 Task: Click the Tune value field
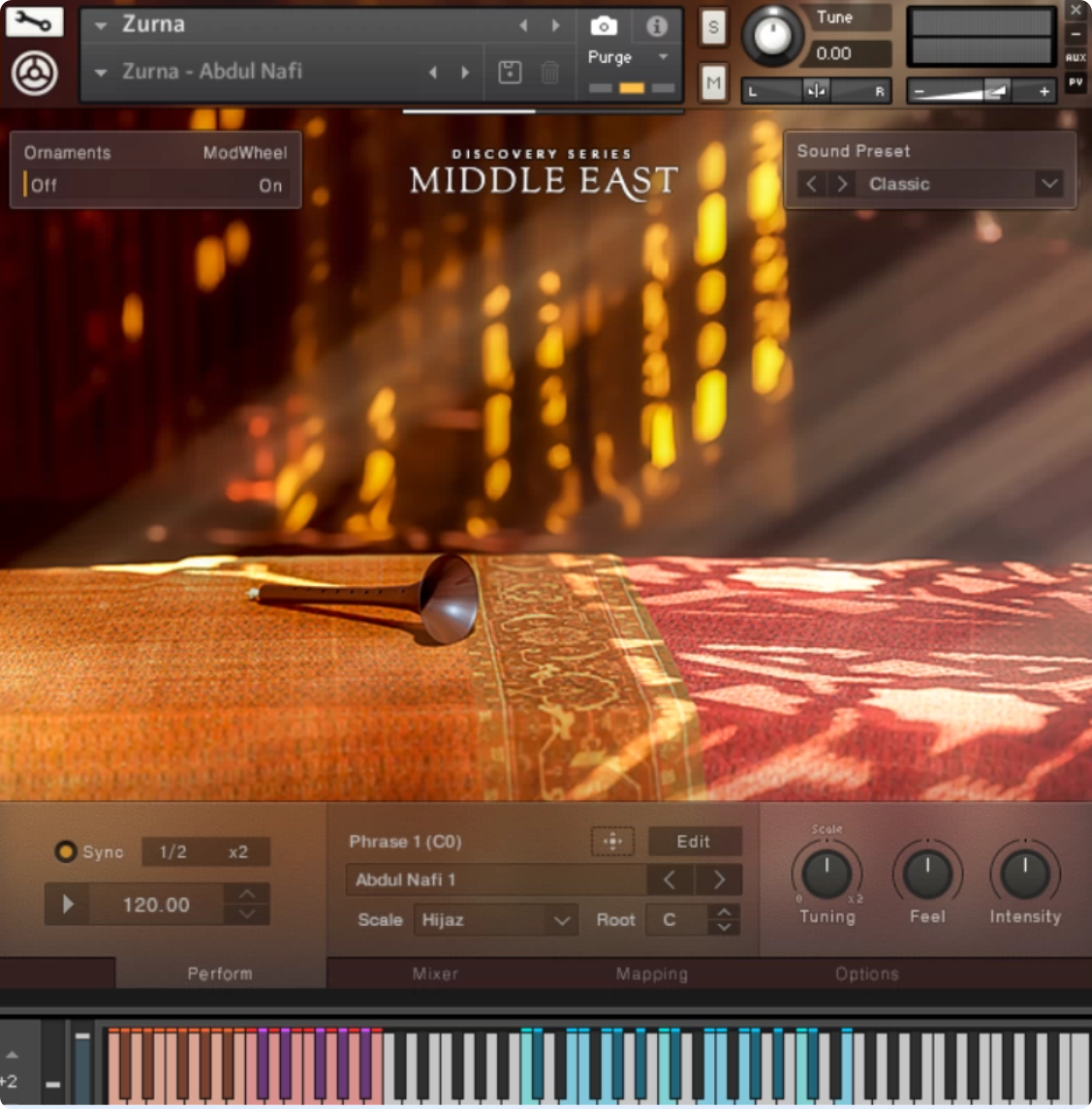click(x=846, y=53)
